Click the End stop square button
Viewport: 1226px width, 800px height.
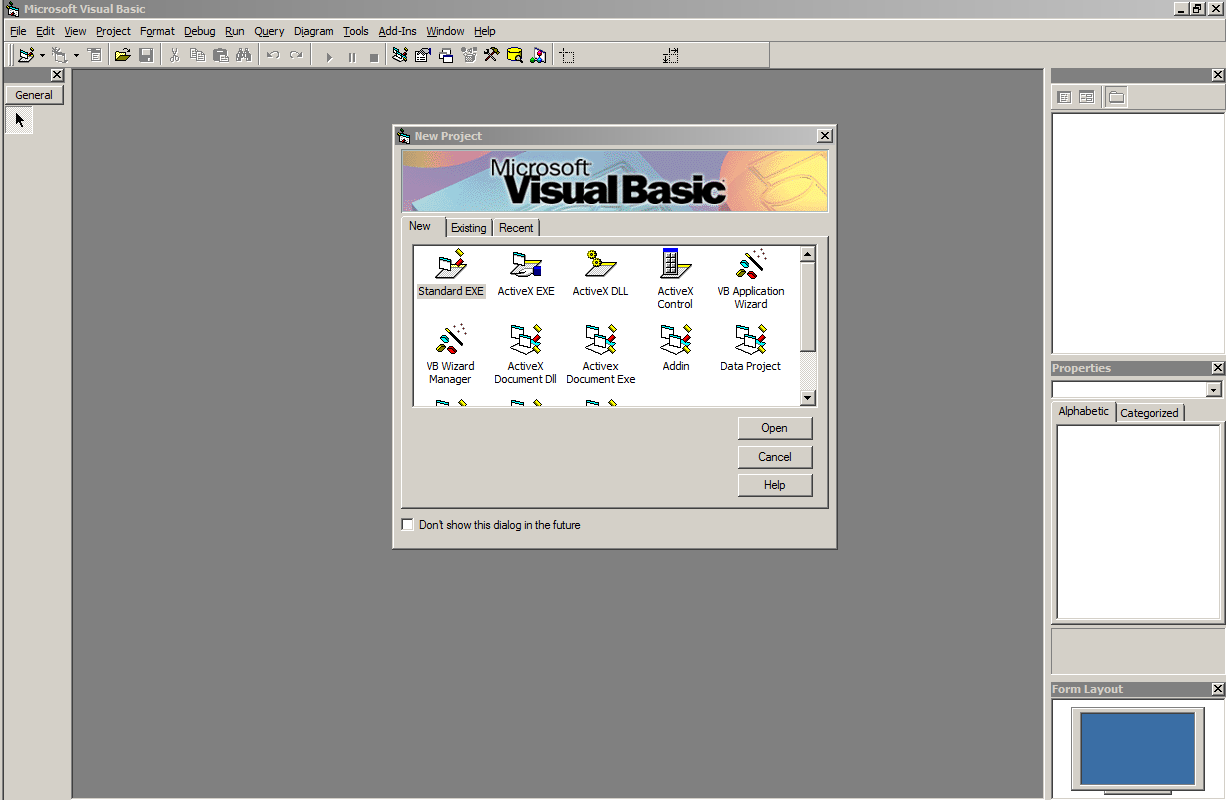[x=374, y=57]
